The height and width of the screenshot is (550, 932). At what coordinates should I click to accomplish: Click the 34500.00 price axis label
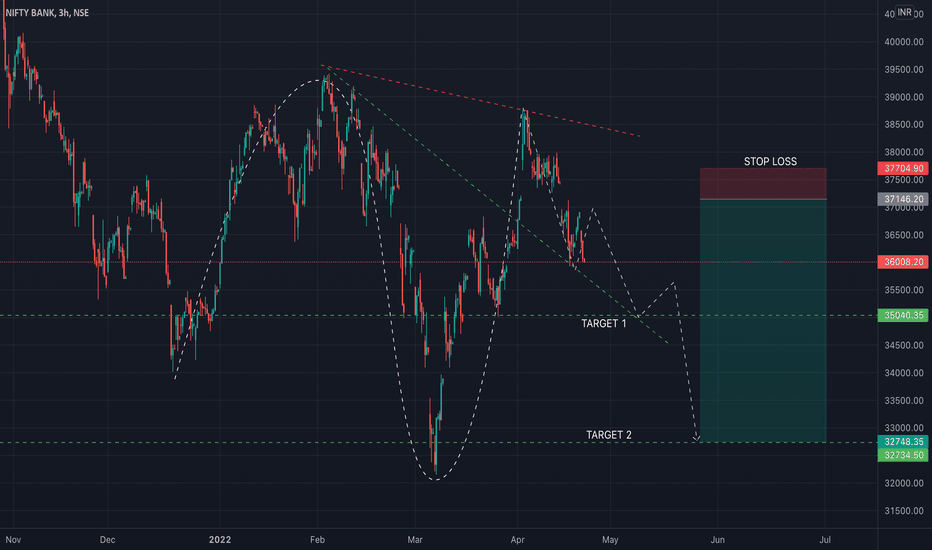(x=903, y=345)
